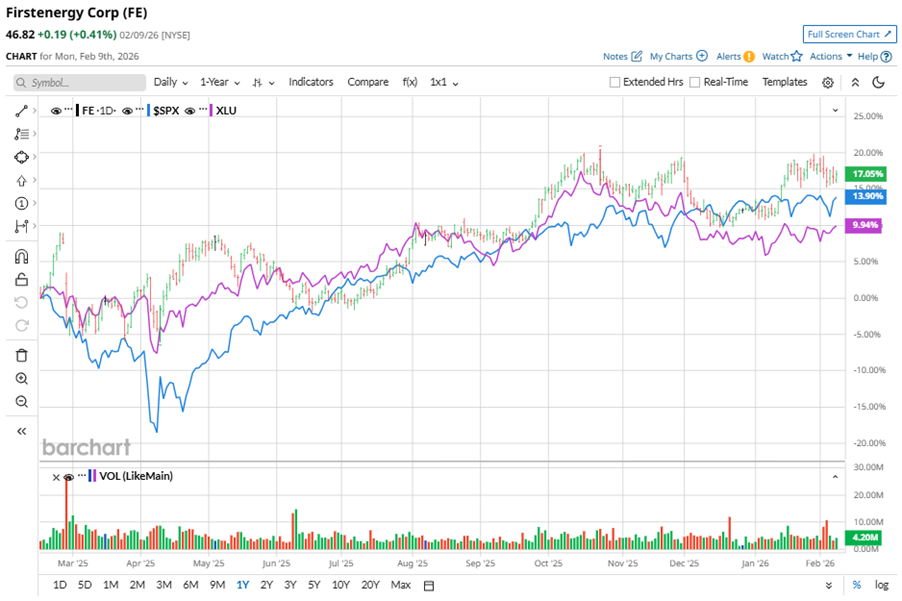Collapse the header with double up chevron
Screen dimensions: 902x601
point(855,82)
